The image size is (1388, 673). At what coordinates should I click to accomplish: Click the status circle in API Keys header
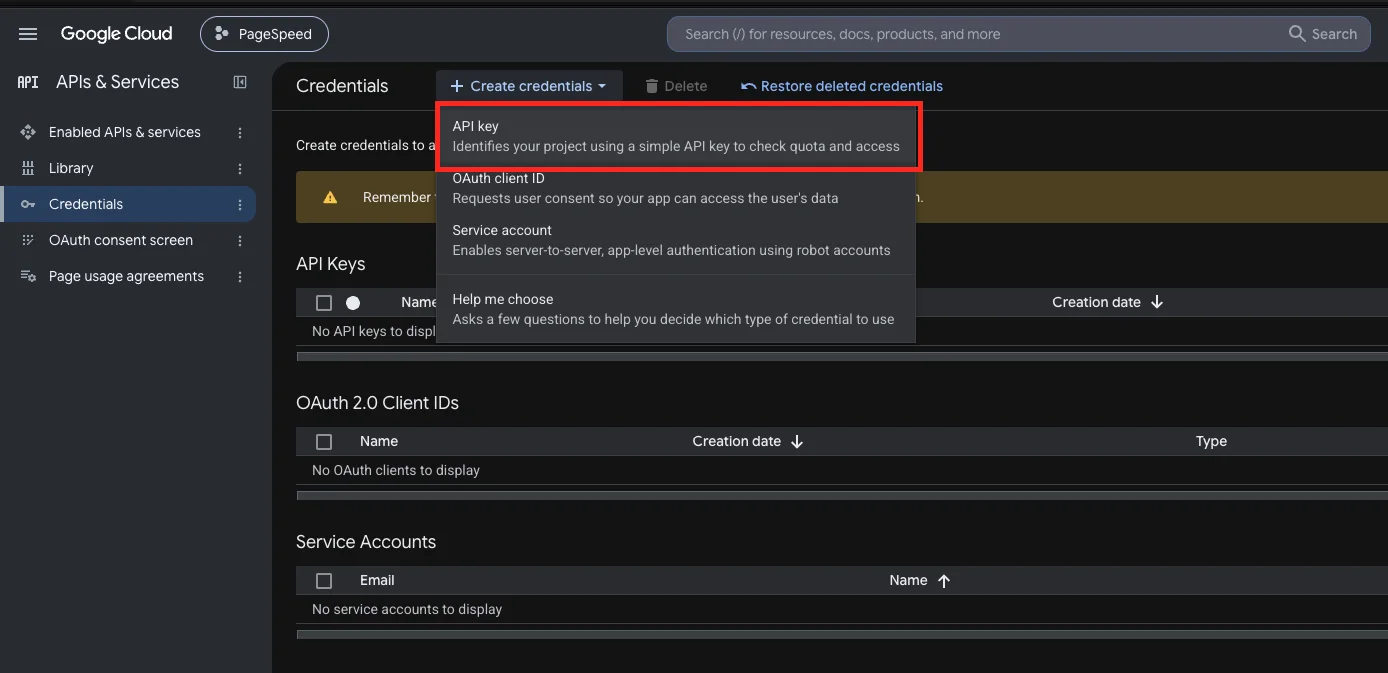(353, 303)
